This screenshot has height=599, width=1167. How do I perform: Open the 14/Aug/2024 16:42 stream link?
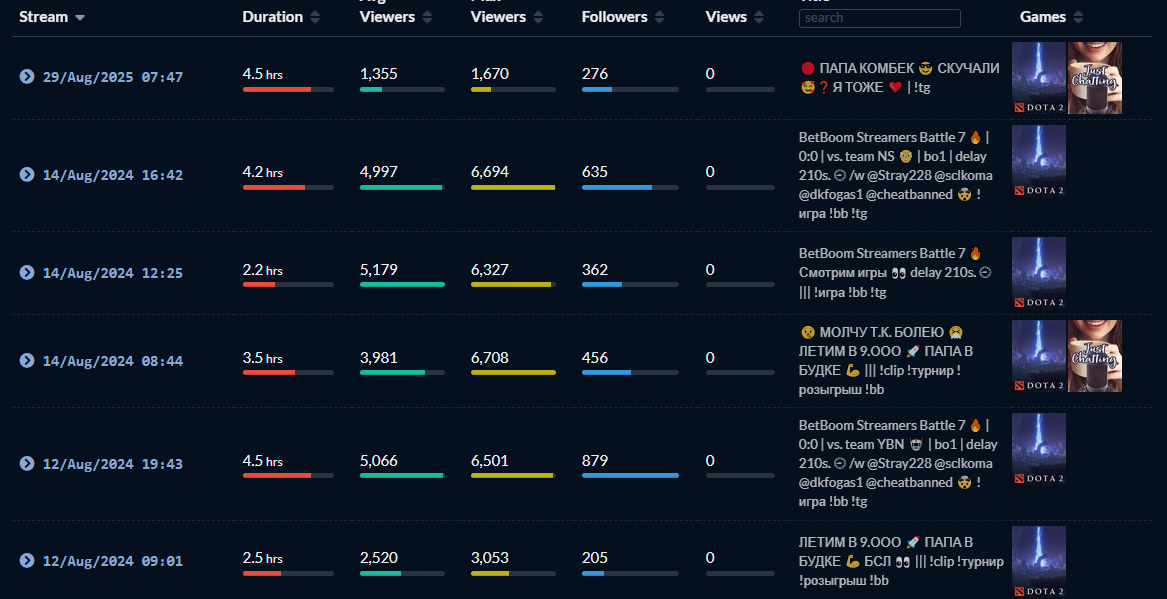[x=112, y=175]
